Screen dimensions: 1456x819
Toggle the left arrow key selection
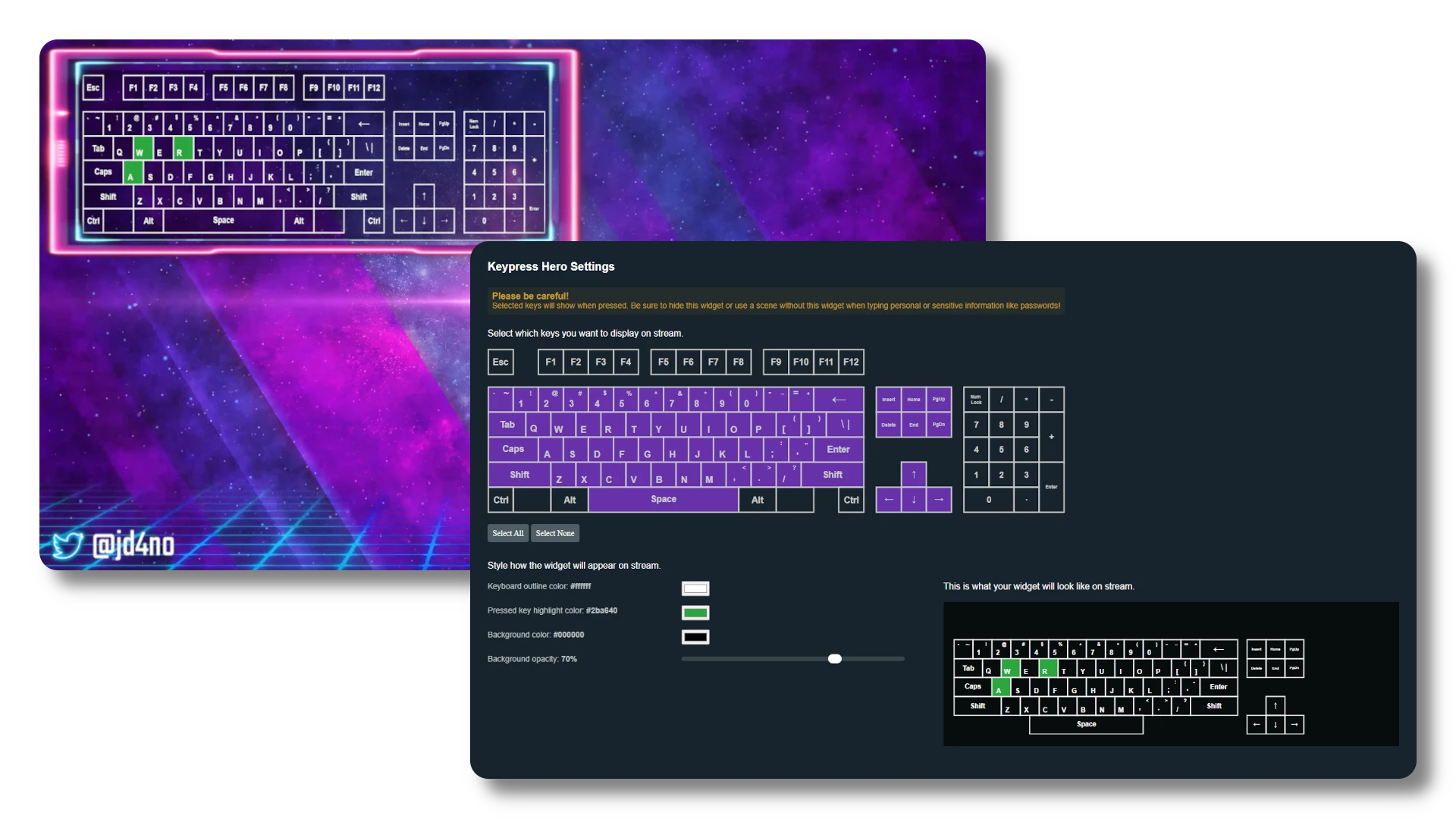click(889, 500)
